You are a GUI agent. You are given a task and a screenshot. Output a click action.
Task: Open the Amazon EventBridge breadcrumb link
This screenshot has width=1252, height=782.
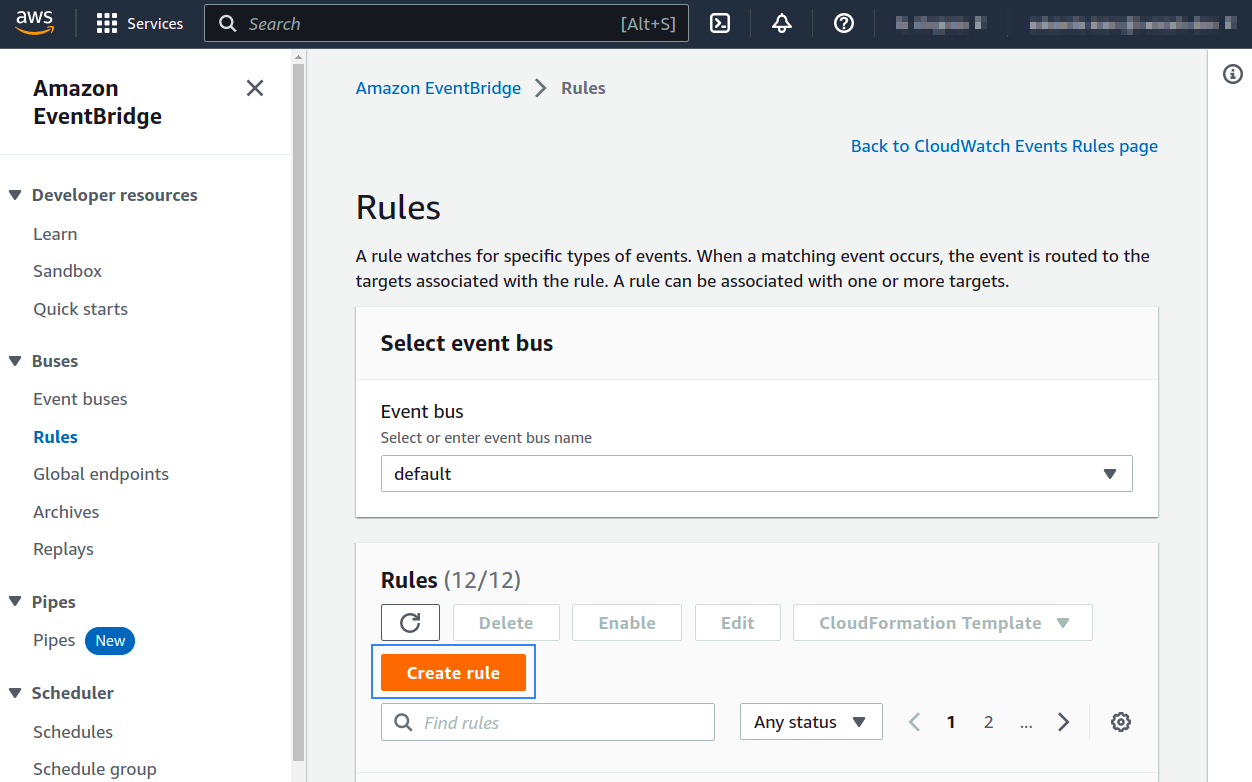(x=438, y=88)
